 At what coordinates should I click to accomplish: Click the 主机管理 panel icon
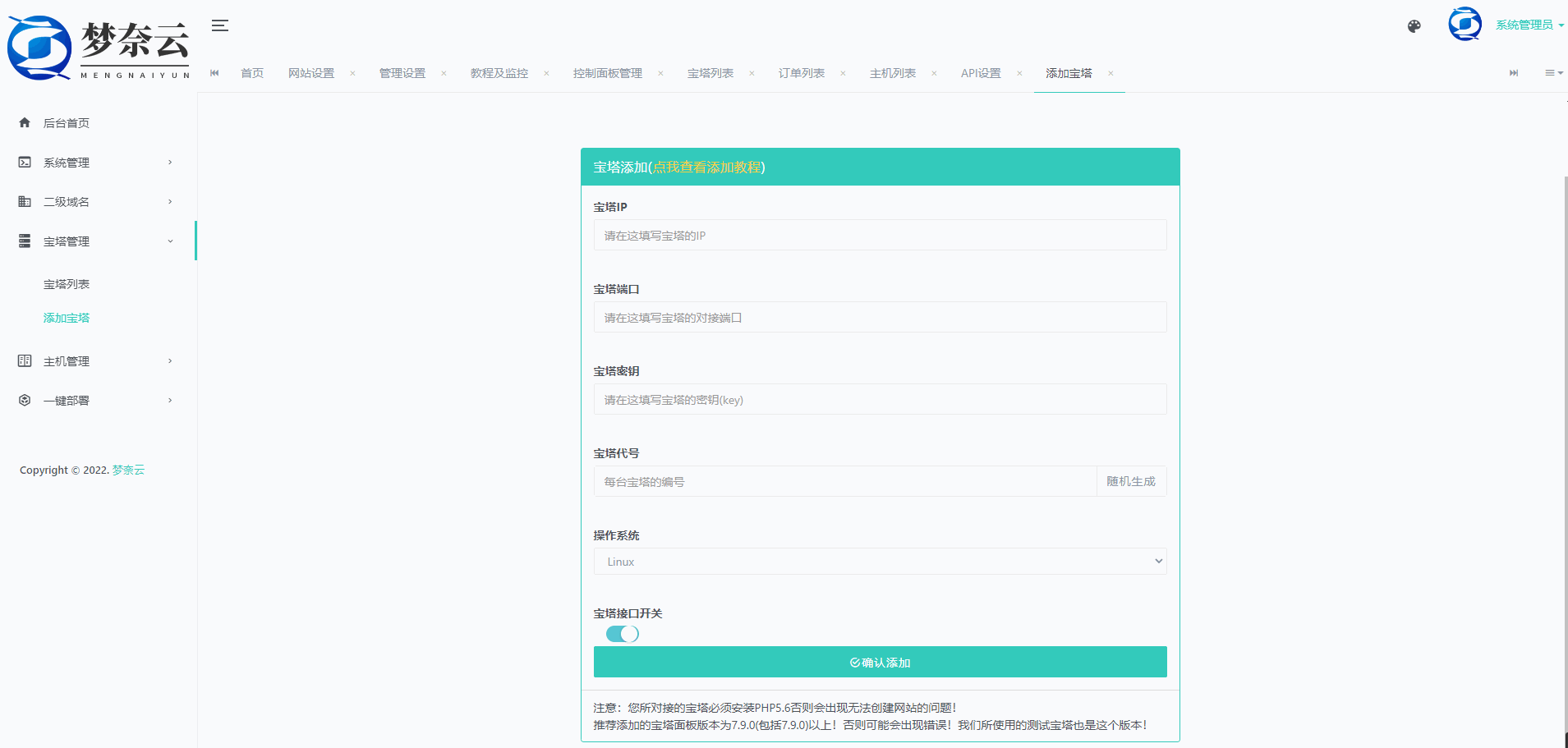[25, 361]
